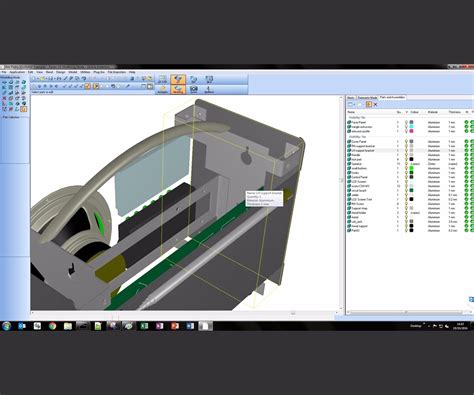
Task: Select the Fascia Panel part row
Action: click(410, 122)
